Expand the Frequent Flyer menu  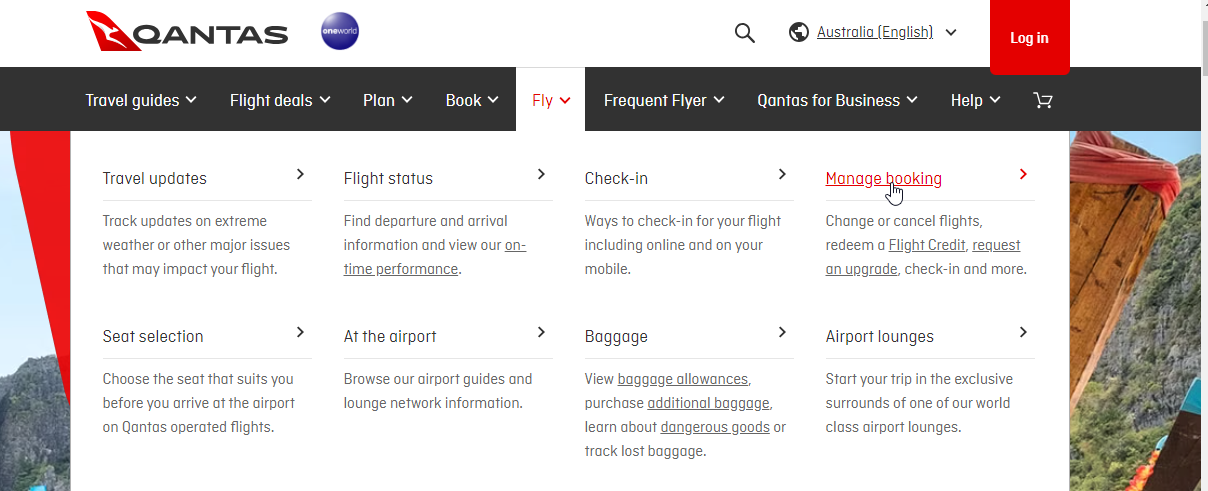(x=664, y=100)
